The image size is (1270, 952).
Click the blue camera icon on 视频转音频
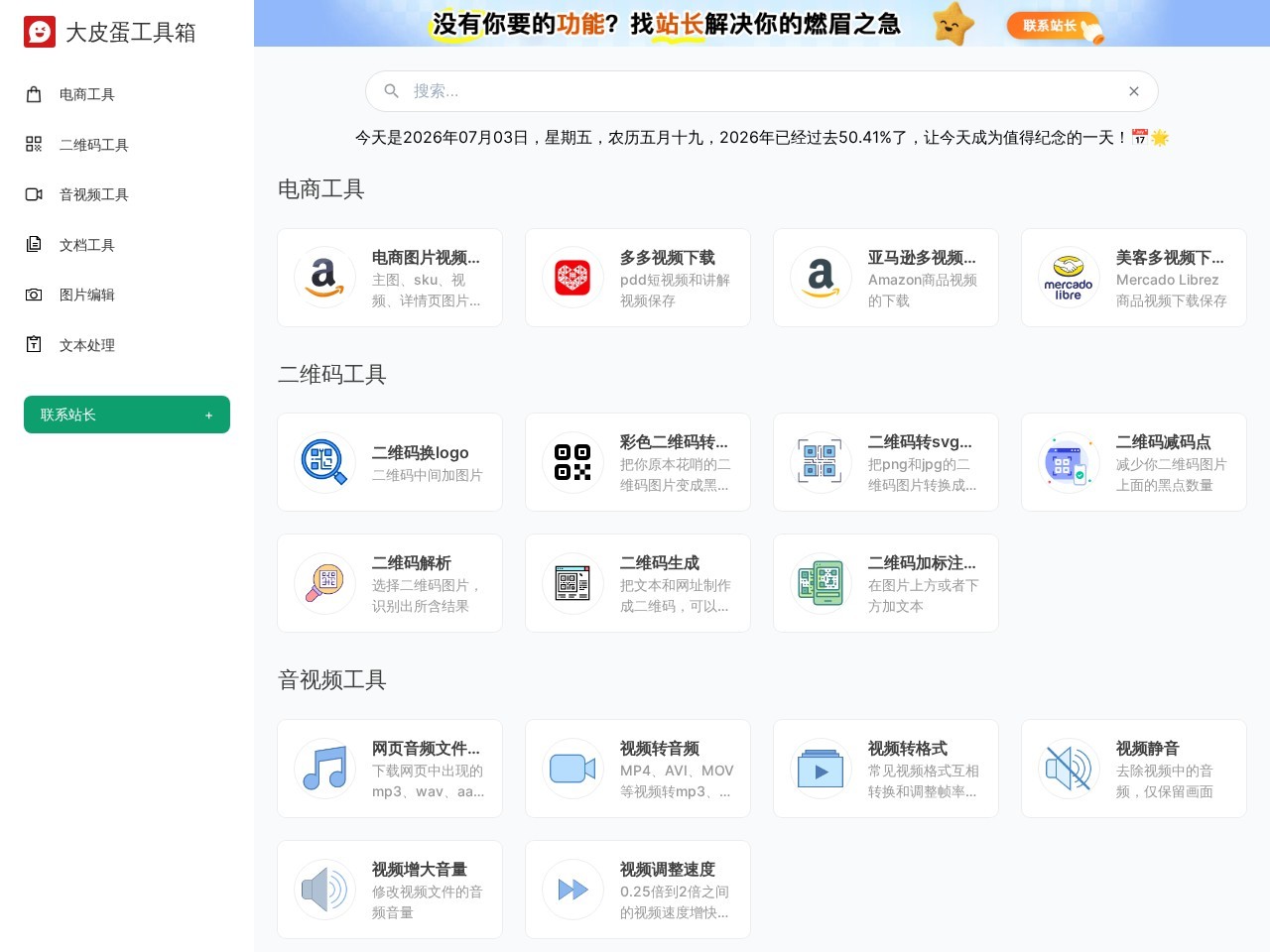572,769
